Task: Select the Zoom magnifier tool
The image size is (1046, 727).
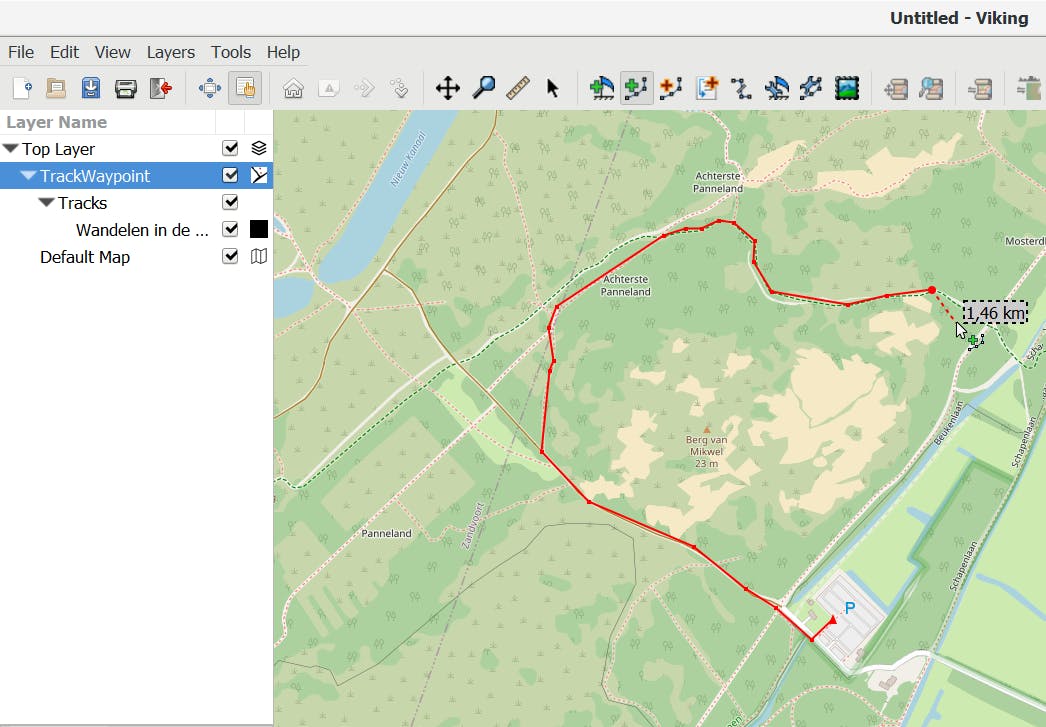Action: pos(484,87)
